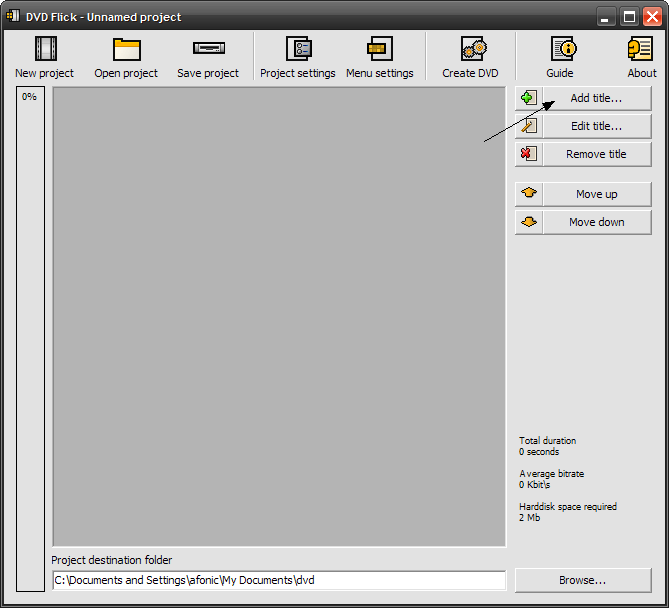Click the "0 Kbit\s" value
This screenshot has height=608, width=669.
535,485
